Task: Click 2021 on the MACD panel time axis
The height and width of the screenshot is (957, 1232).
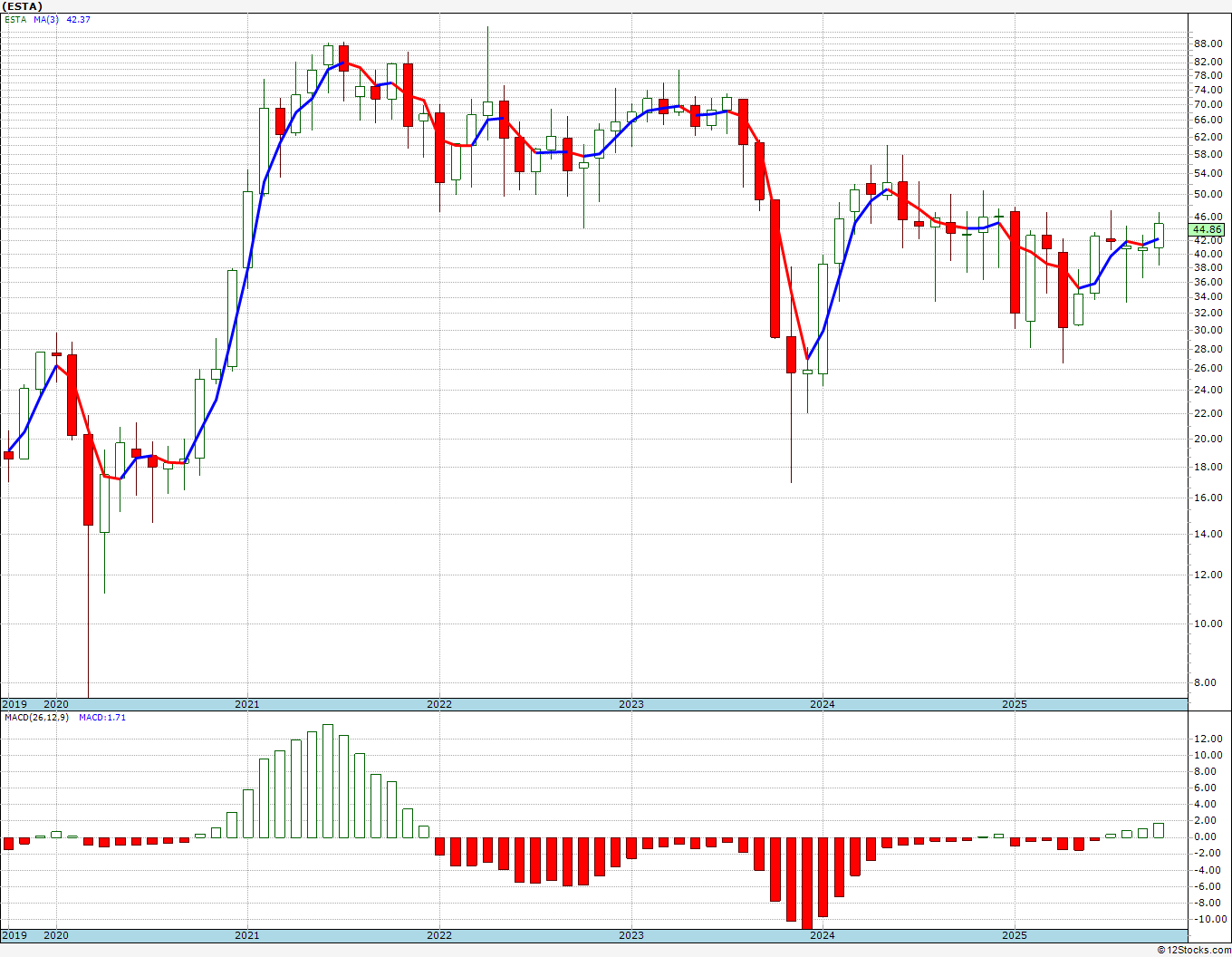Action: (247, 935)
